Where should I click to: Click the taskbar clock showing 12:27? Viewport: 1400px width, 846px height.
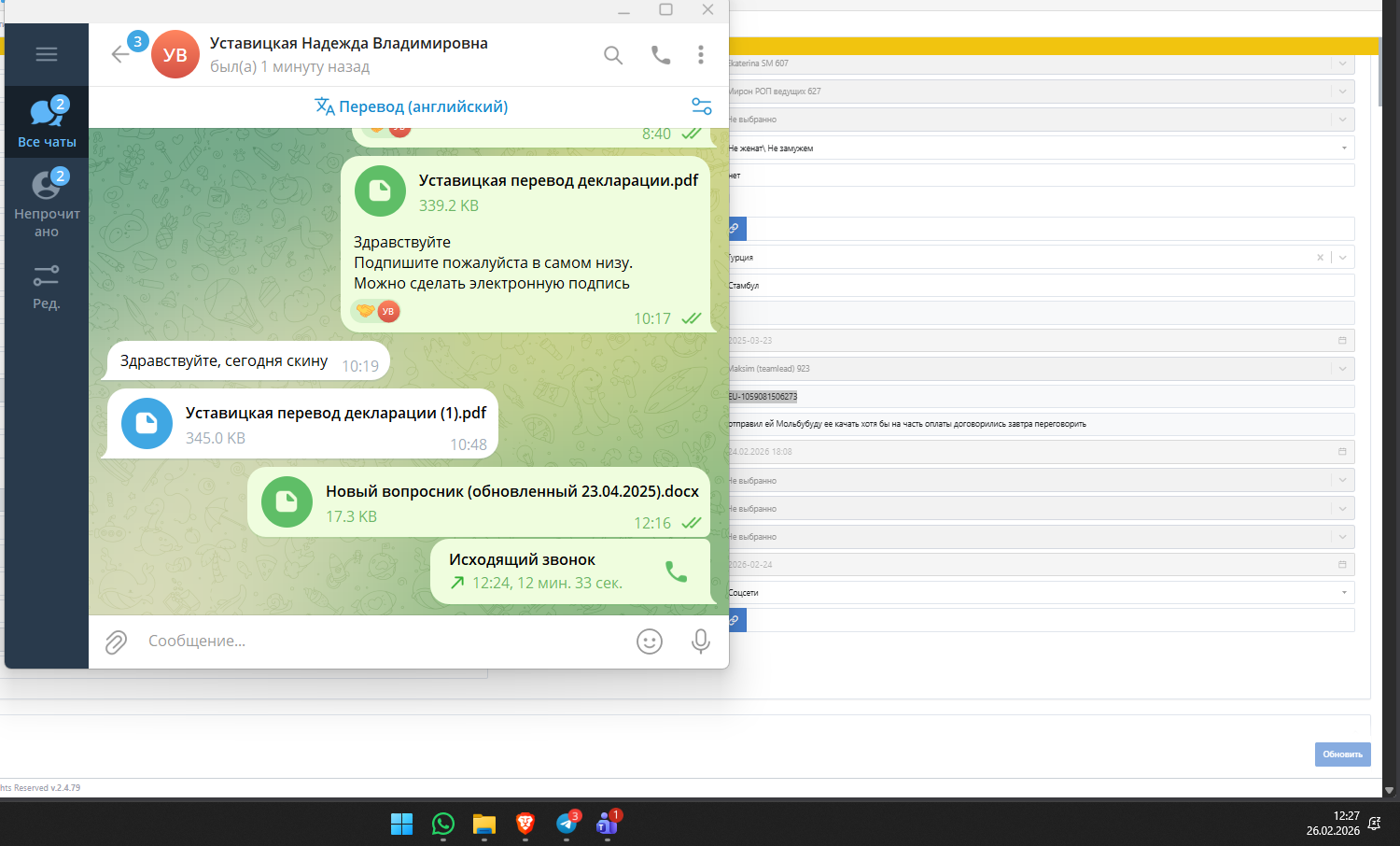click(1333, 823)
